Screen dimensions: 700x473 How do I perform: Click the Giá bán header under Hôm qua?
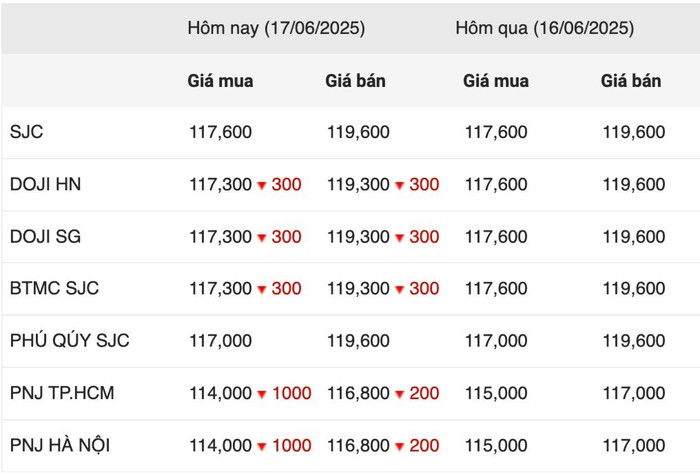(631, 81)
